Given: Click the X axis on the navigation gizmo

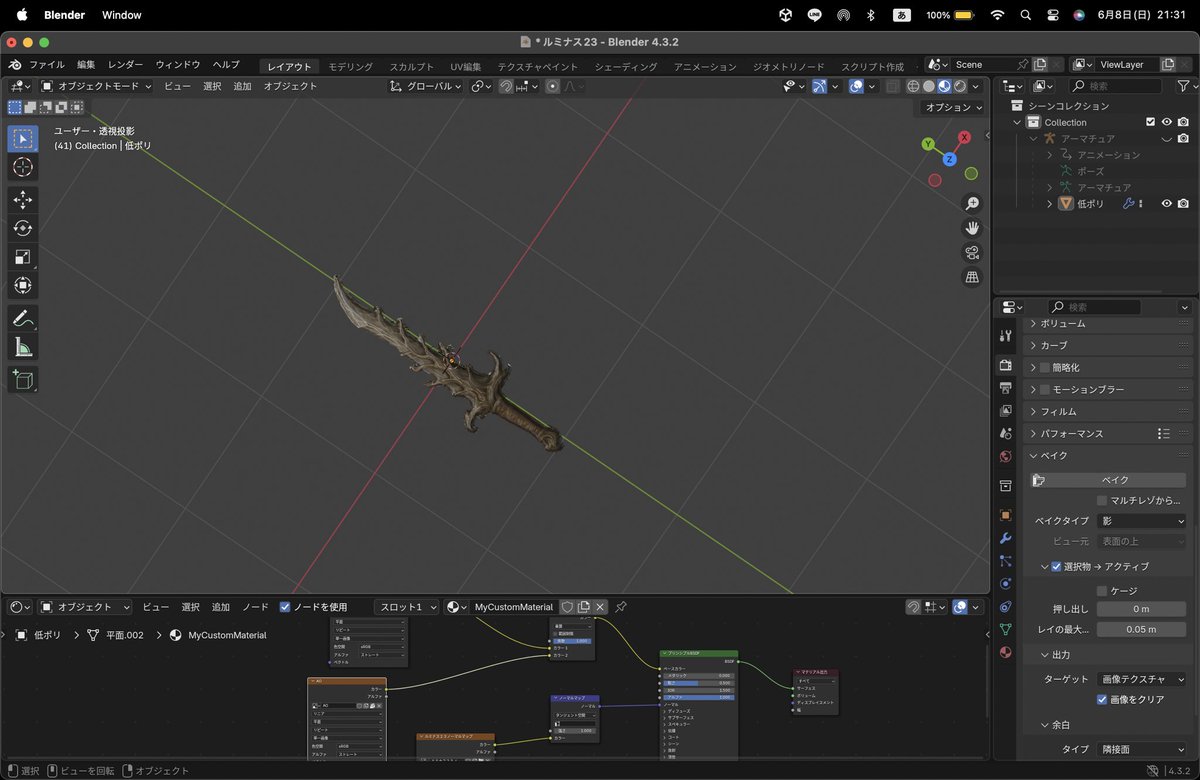Looking at the screenshot, I should (x=965, y=137).
